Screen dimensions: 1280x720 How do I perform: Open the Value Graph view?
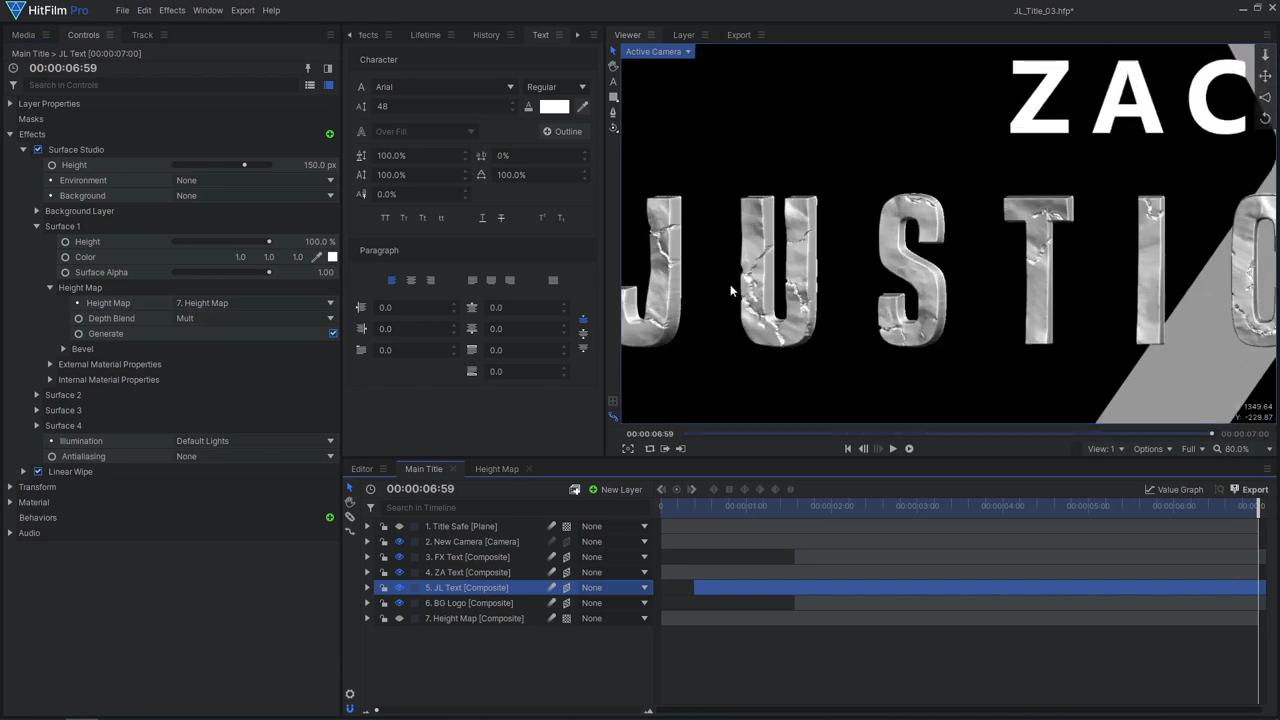pos(1174,490)
